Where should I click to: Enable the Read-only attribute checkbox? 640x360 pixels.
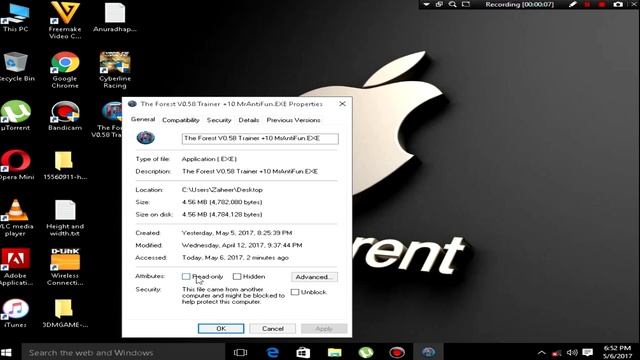click(186, 276)
